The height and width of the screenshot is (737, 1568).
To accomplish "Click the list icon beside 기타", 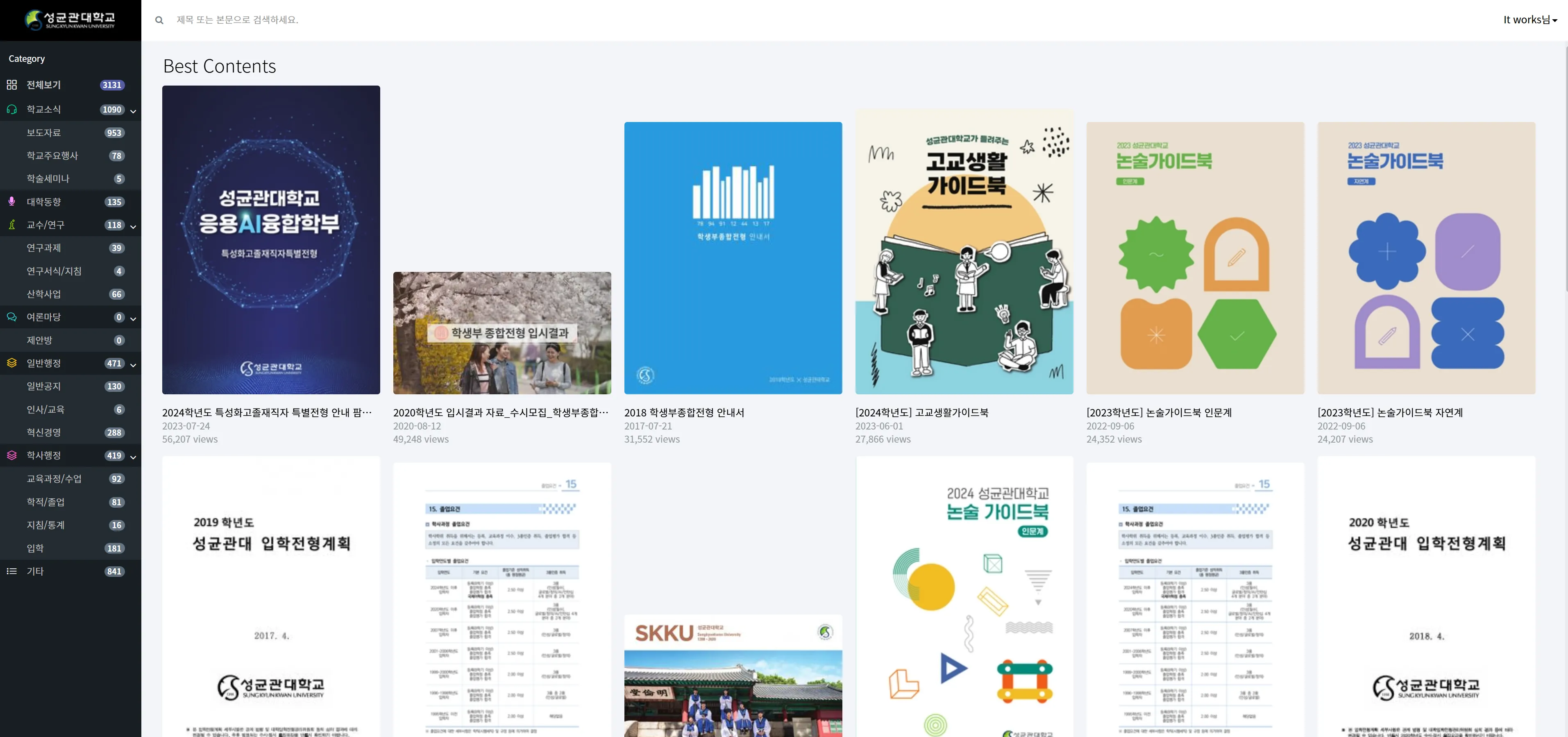I will [11, 571].
